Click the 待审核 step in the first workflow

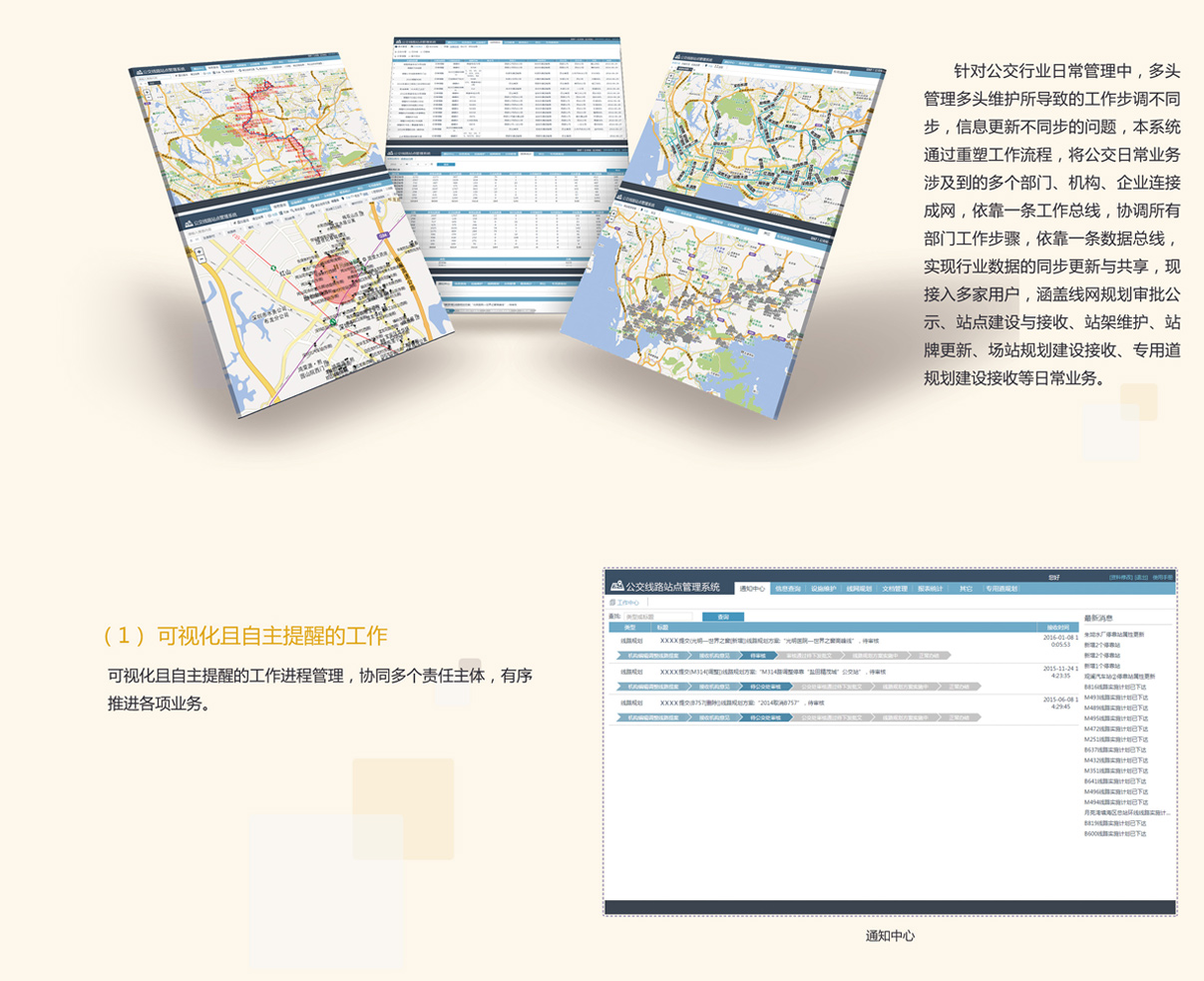point(758,656)
